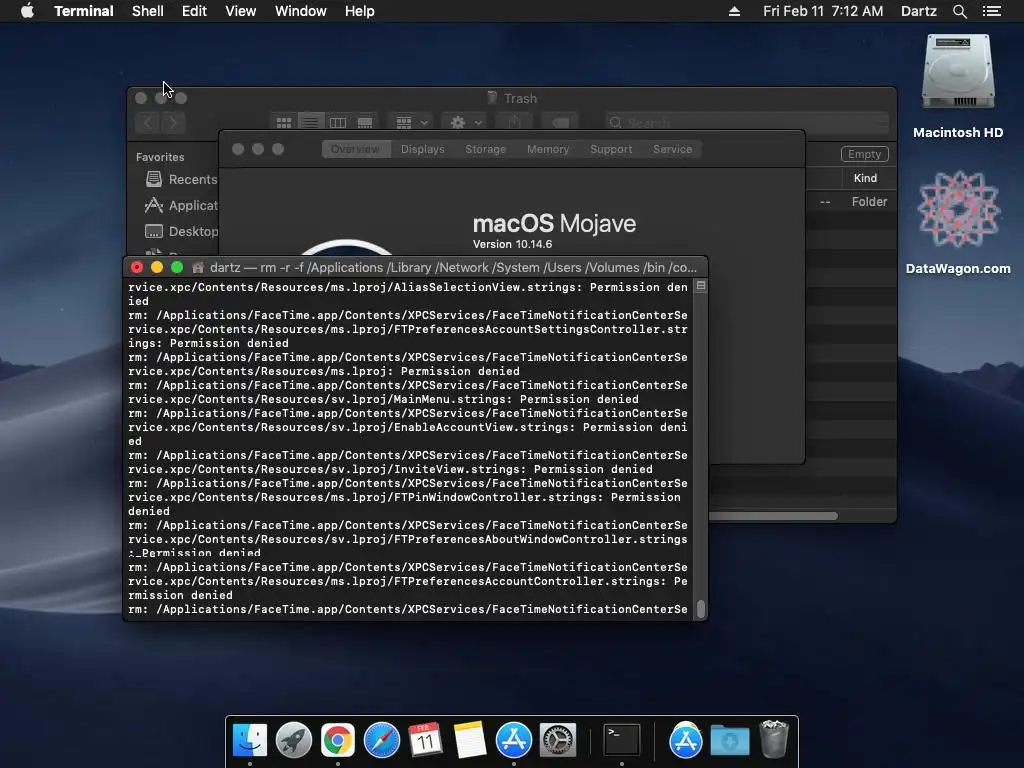Open Terminal icon in the Dock
This screenshot has width=1024, height=768.
pos(621,741)
